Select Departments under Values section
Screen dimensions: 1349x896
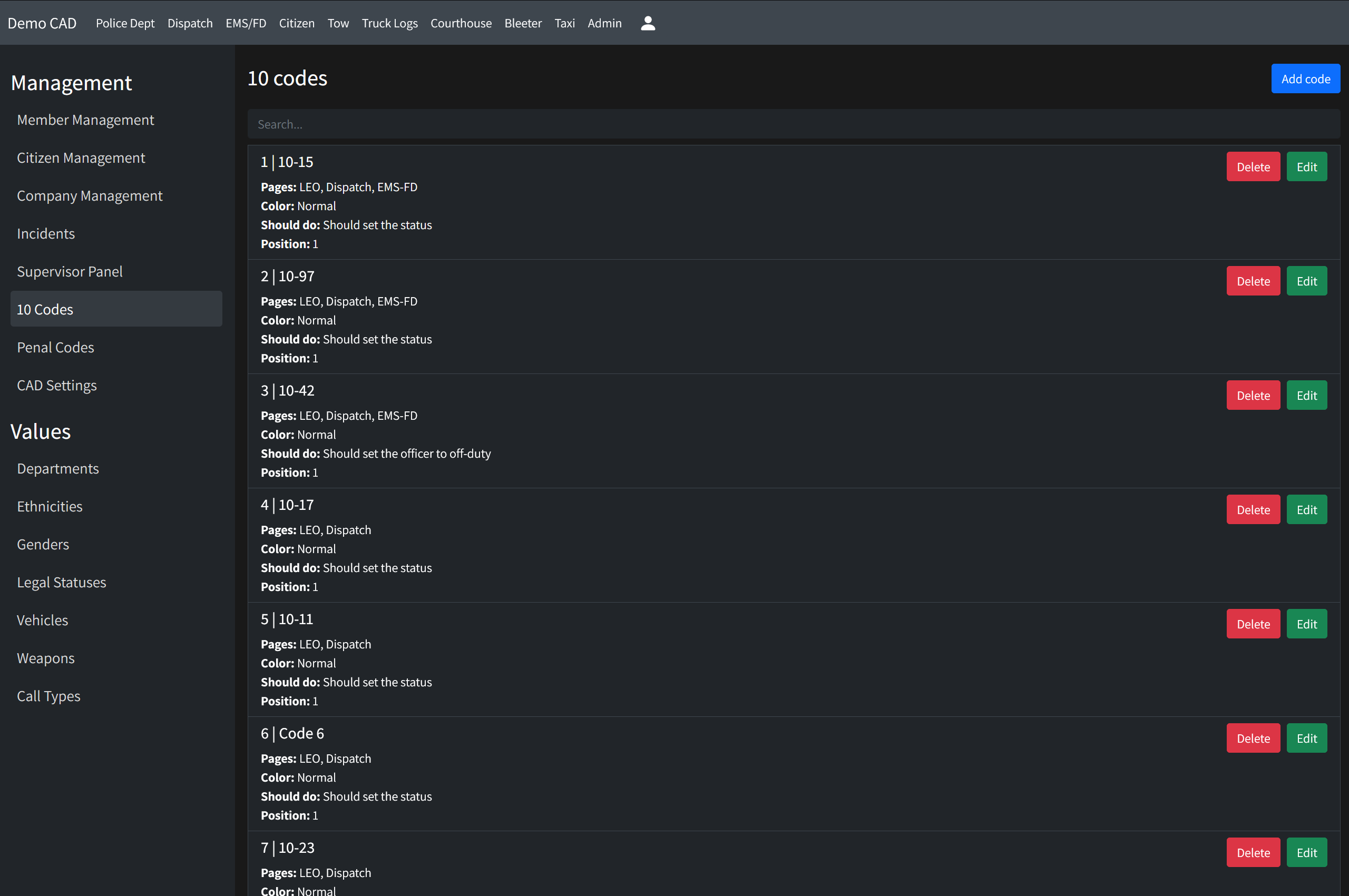tap(58, 467)
